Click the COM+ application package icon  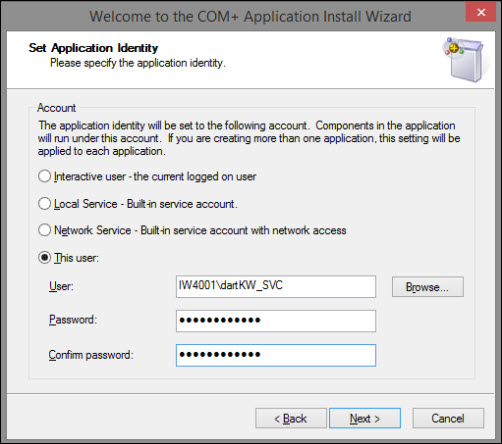[464, 60]
